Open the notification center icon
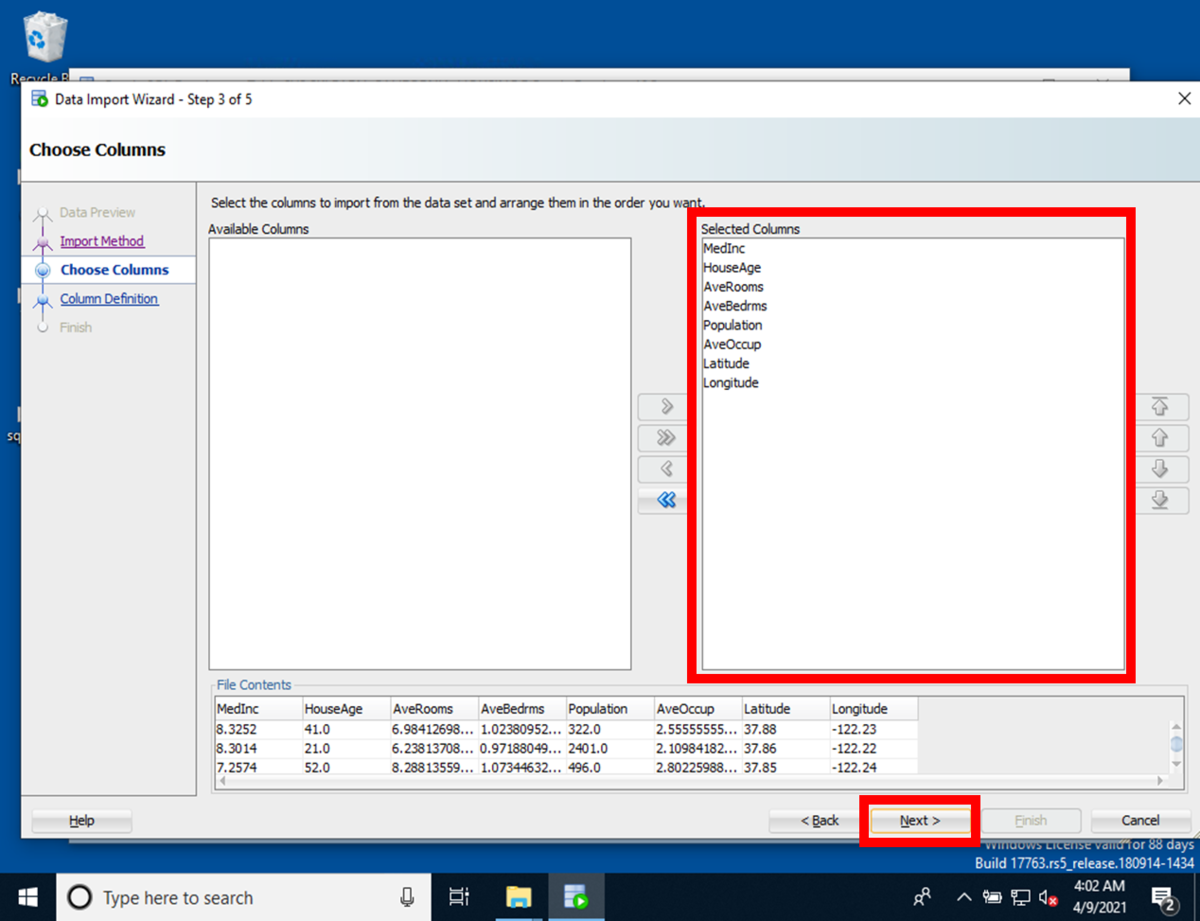 point(1163,897)
